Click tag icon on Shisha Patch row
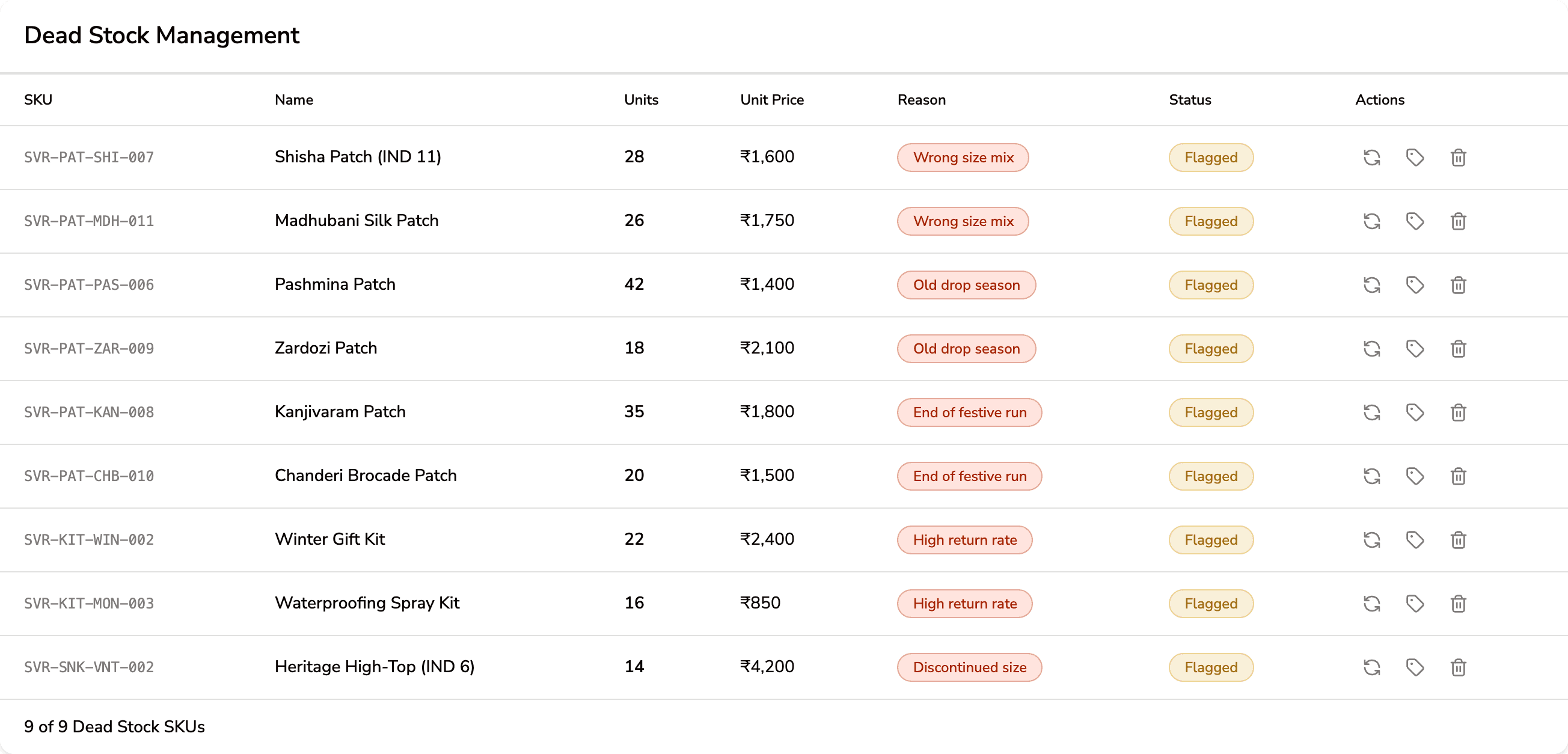Screen dimensions: 1568x754 click(x=1415, y=158)
